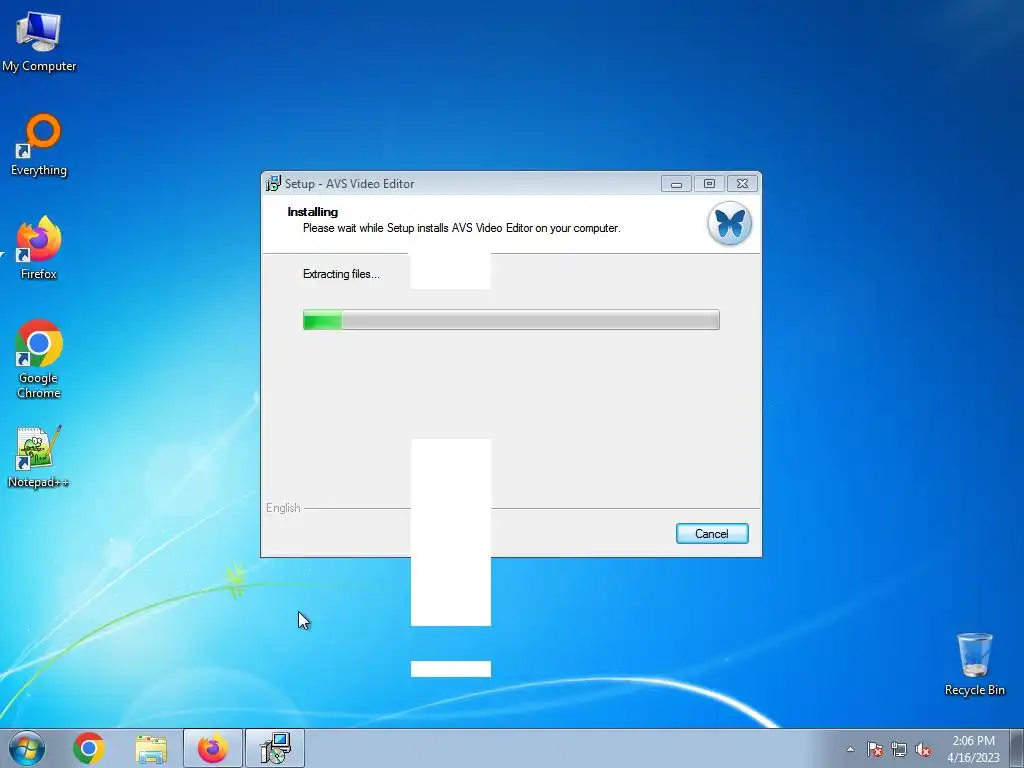Viewport: 1024px width, 768px height.
Task: Open the clock showing 2:06 PM
Action: (973, 749)
